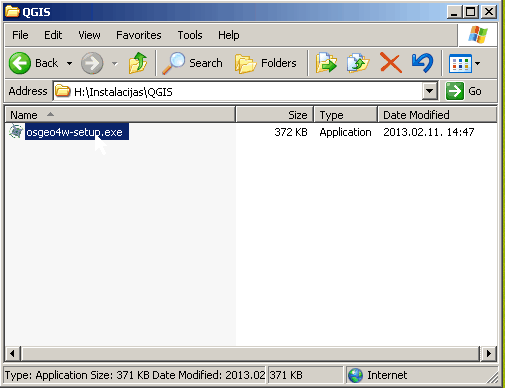505x388 pixels.
Task: Open the Edit menu
Action: tap(53, 35)
